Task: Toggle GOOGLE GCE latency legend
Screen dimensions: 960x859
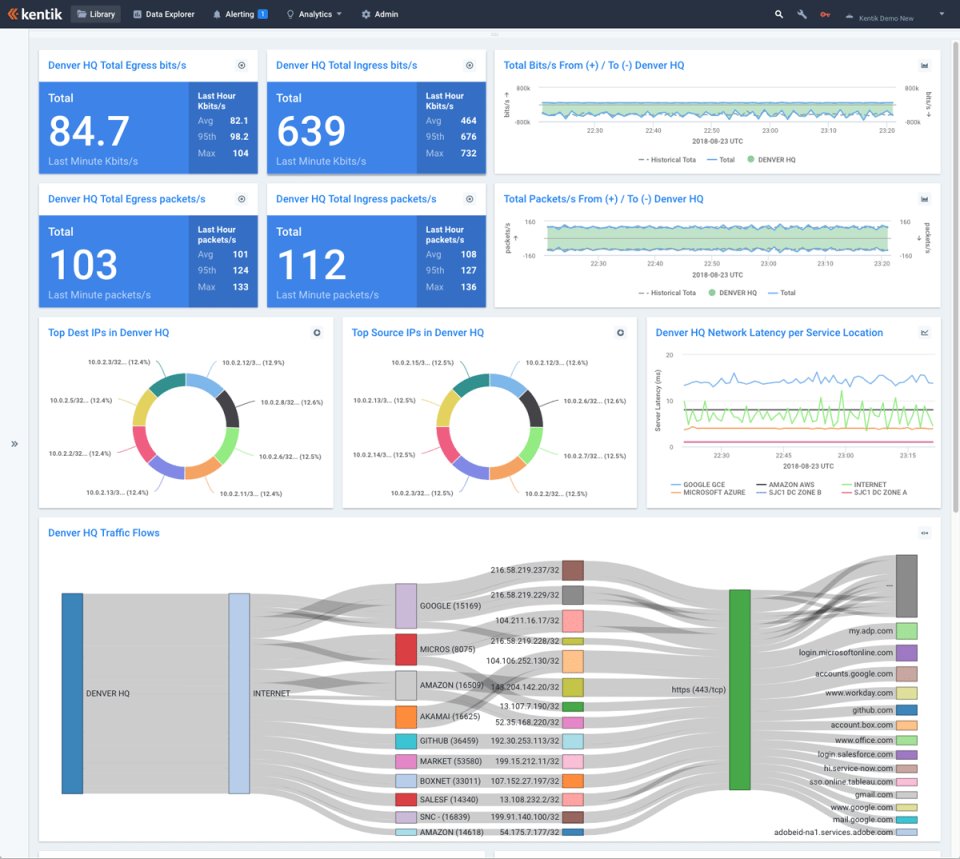Action: [x=698, y=484]
